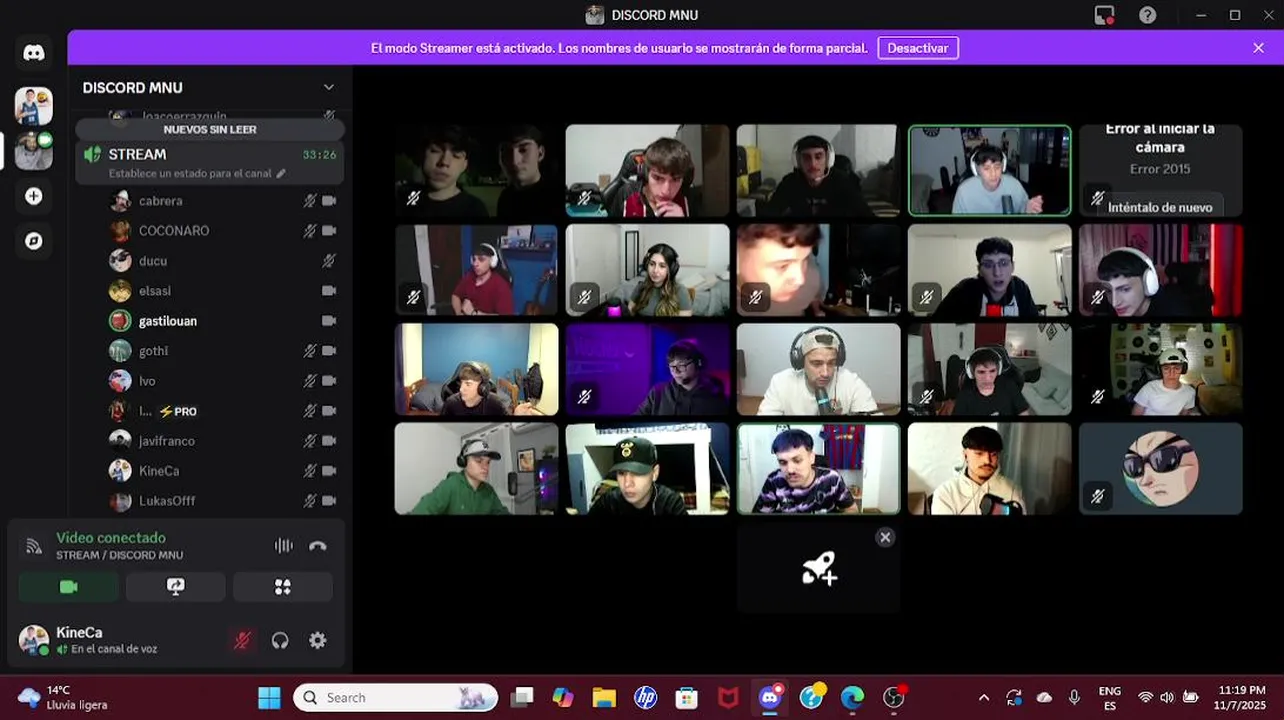
Task: Select member elsasi in channel list
Action: tap(154, 291)
